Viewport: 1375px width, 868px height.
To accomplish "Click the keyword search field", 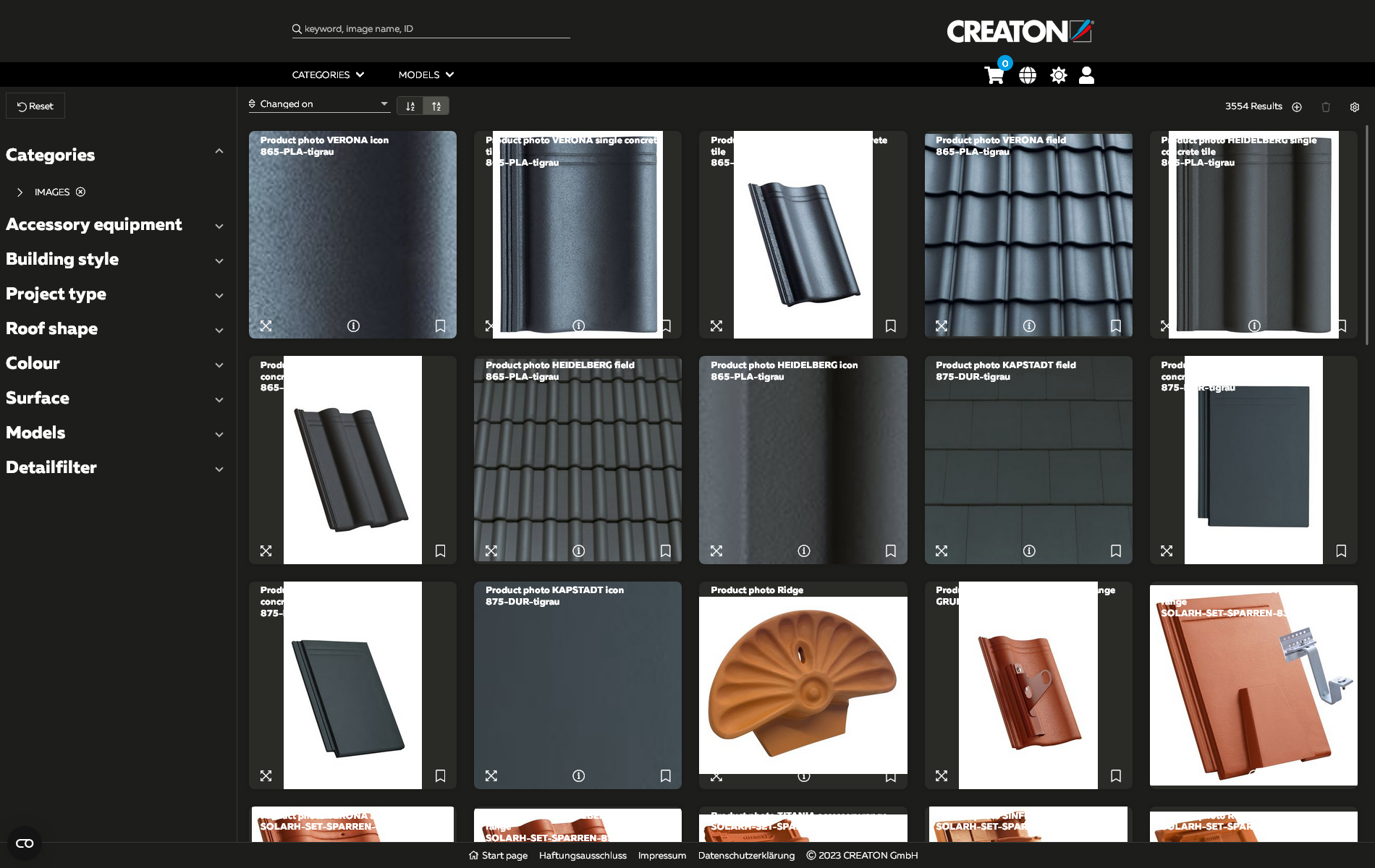I will coord(431,29).
